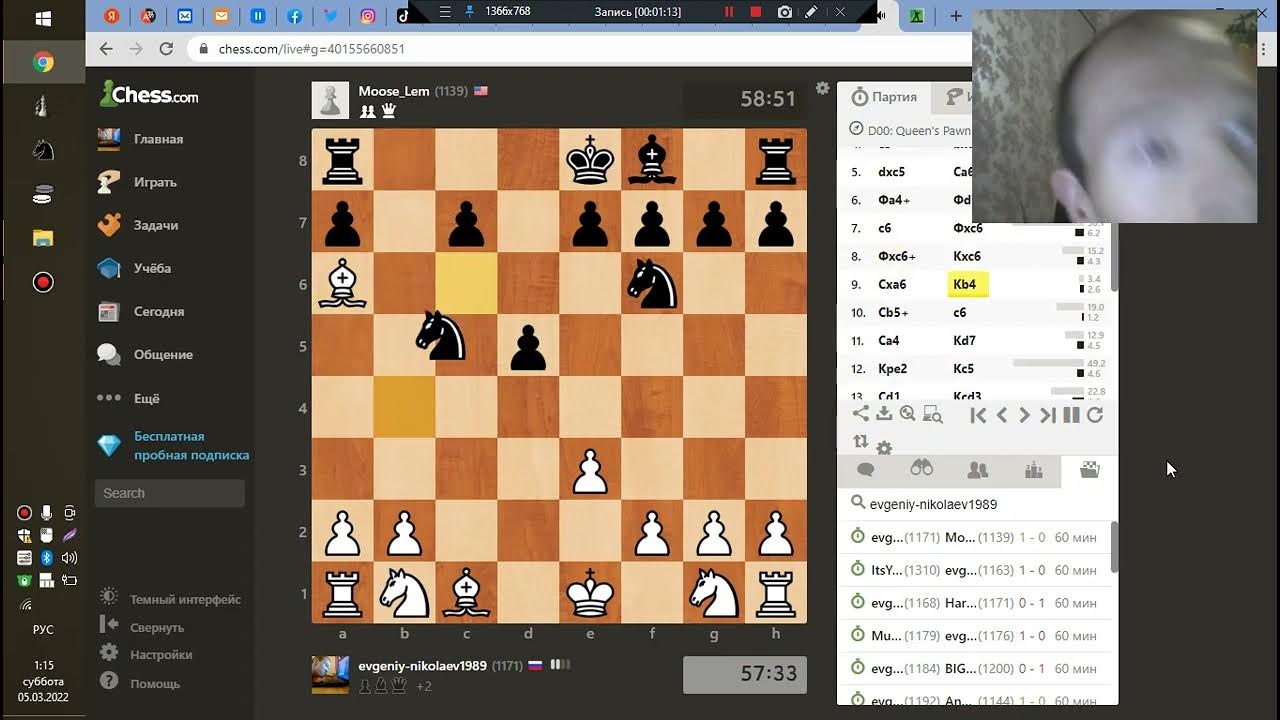Click the Bluetooth tray icon
Screen dimensions: 1280x720
[46, 558]
